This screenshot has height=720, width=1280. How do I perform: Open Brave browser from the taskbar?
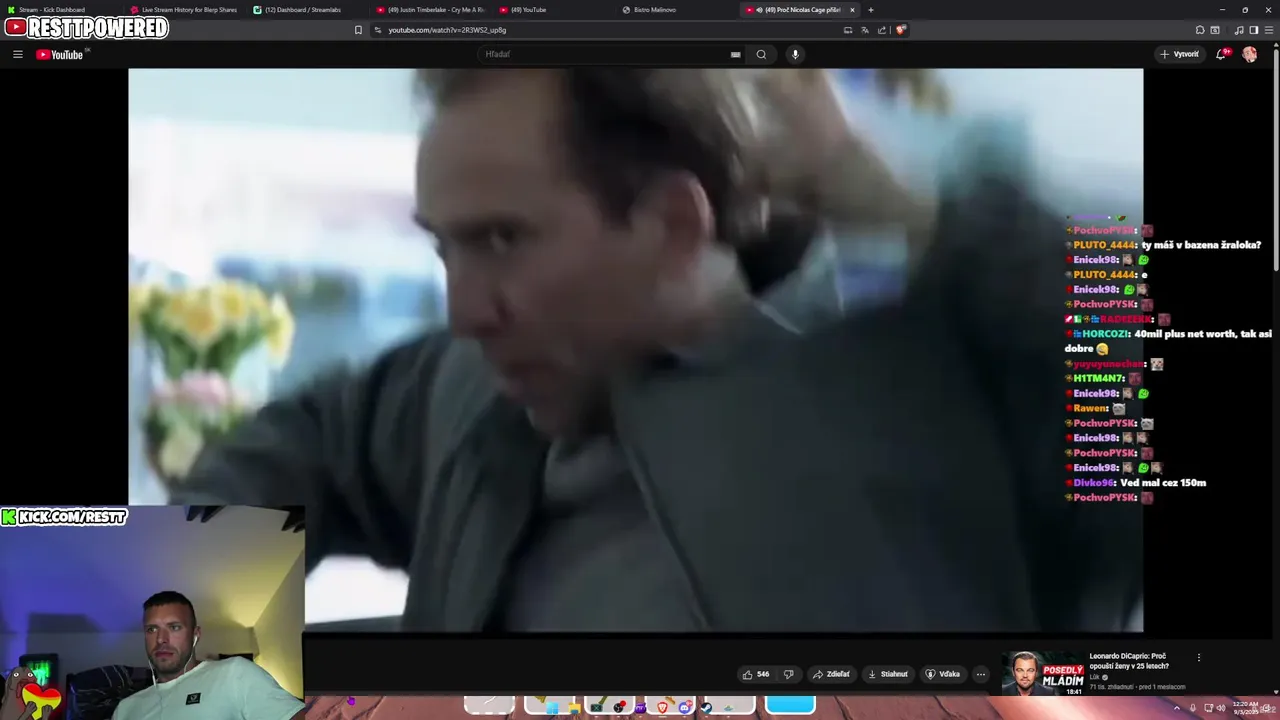(662, 708)
